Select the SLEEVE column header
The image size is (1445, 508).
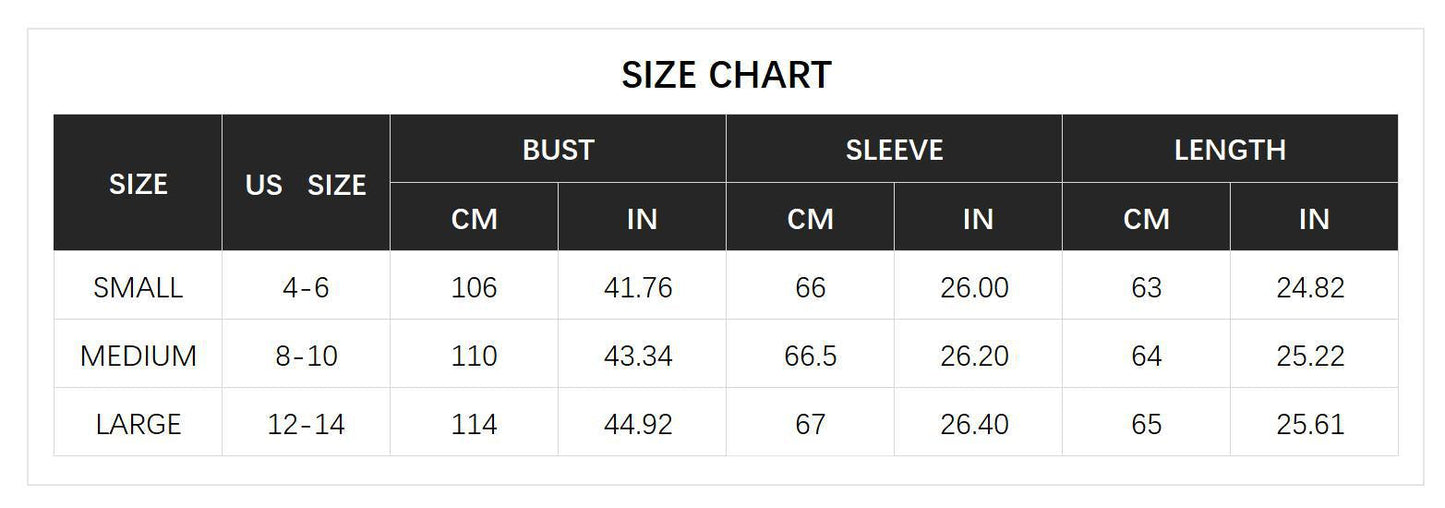tap(894, 150)
